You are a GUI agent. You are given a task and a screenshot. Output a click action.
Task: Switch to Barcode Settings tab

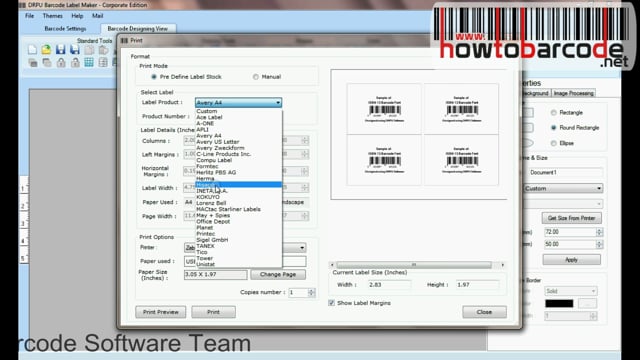(x=65, y=29)
